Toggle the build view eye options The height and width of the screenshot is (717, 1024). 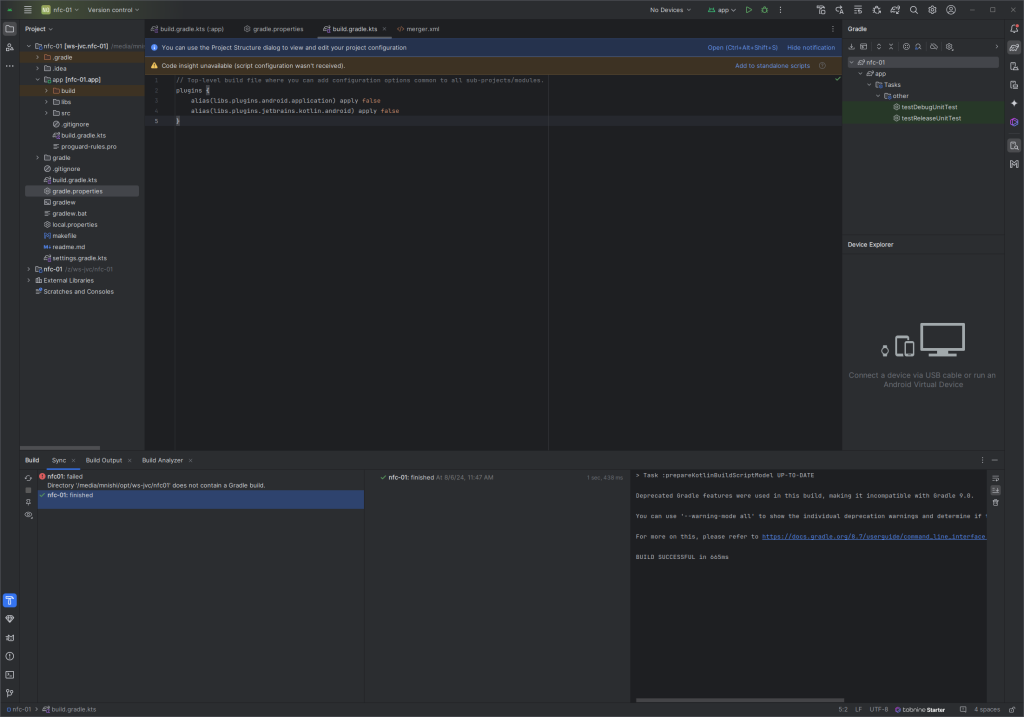pyautogui.click(x=28, y=514)
